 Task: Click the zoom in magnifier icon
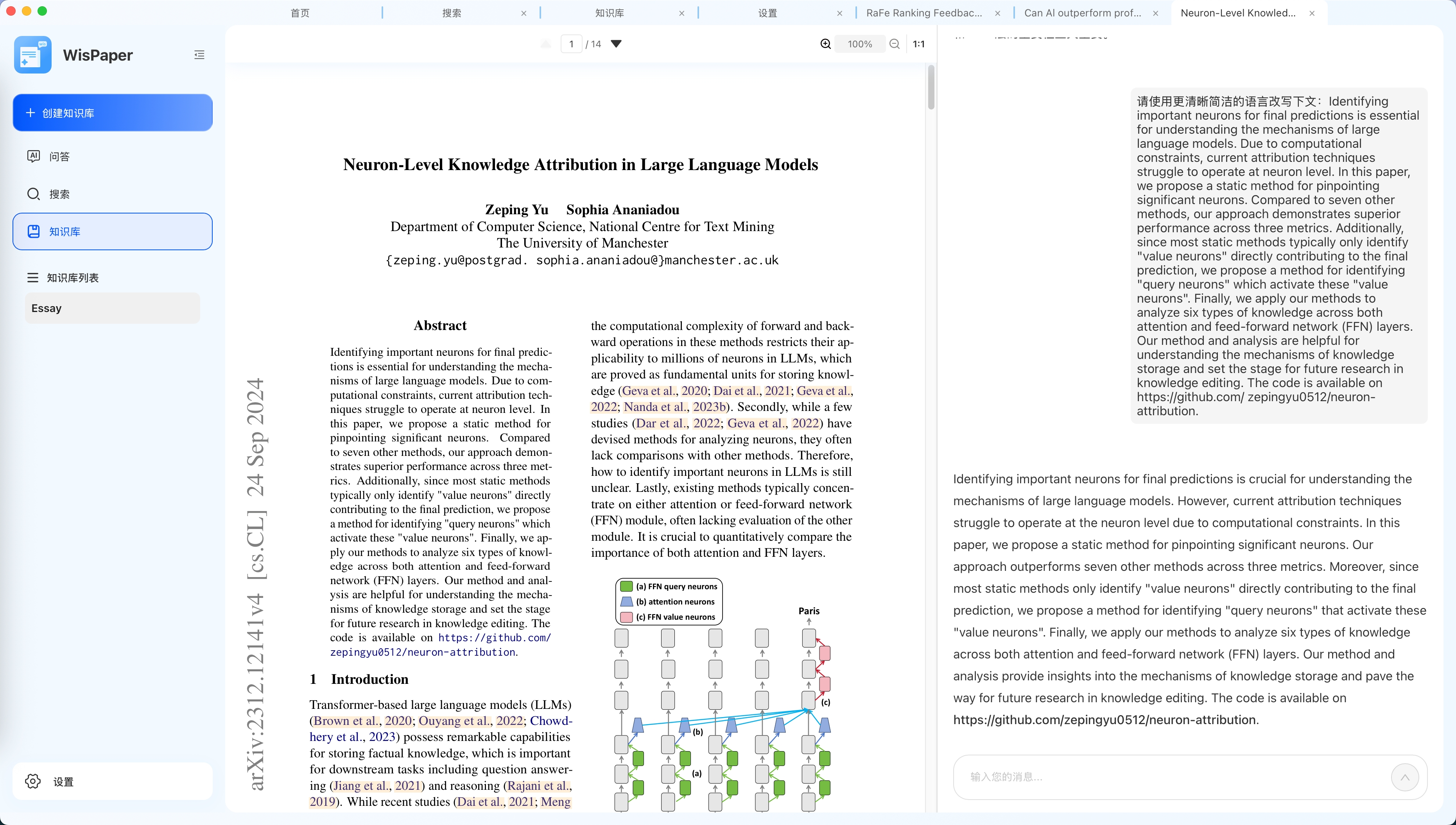tap(825, 44)
